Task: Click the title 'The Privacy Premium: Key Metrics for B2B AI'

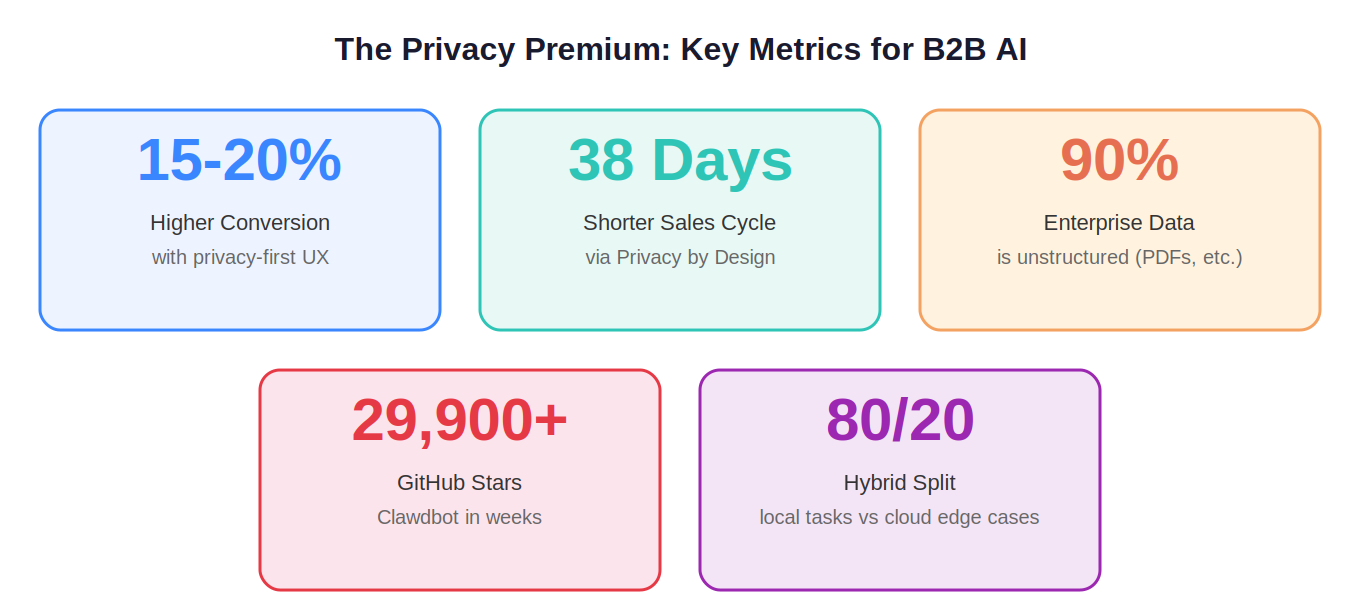Action: click(x=680, y=49)
